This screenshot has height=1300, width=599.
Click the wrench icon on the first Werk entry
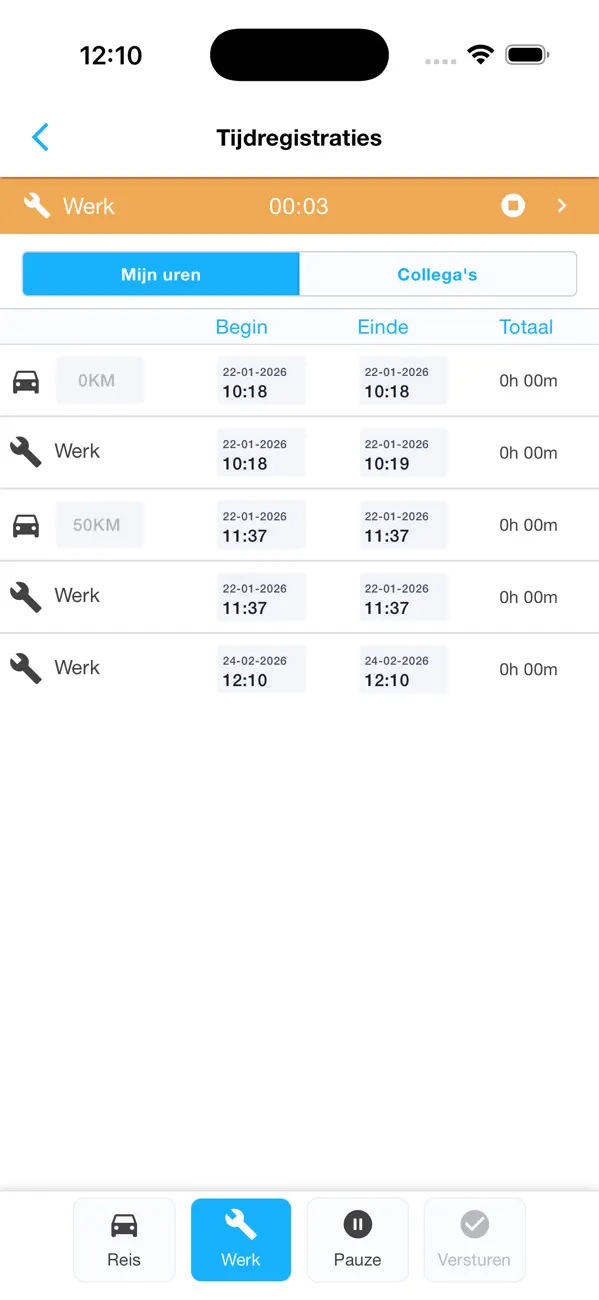click(25, 452)
